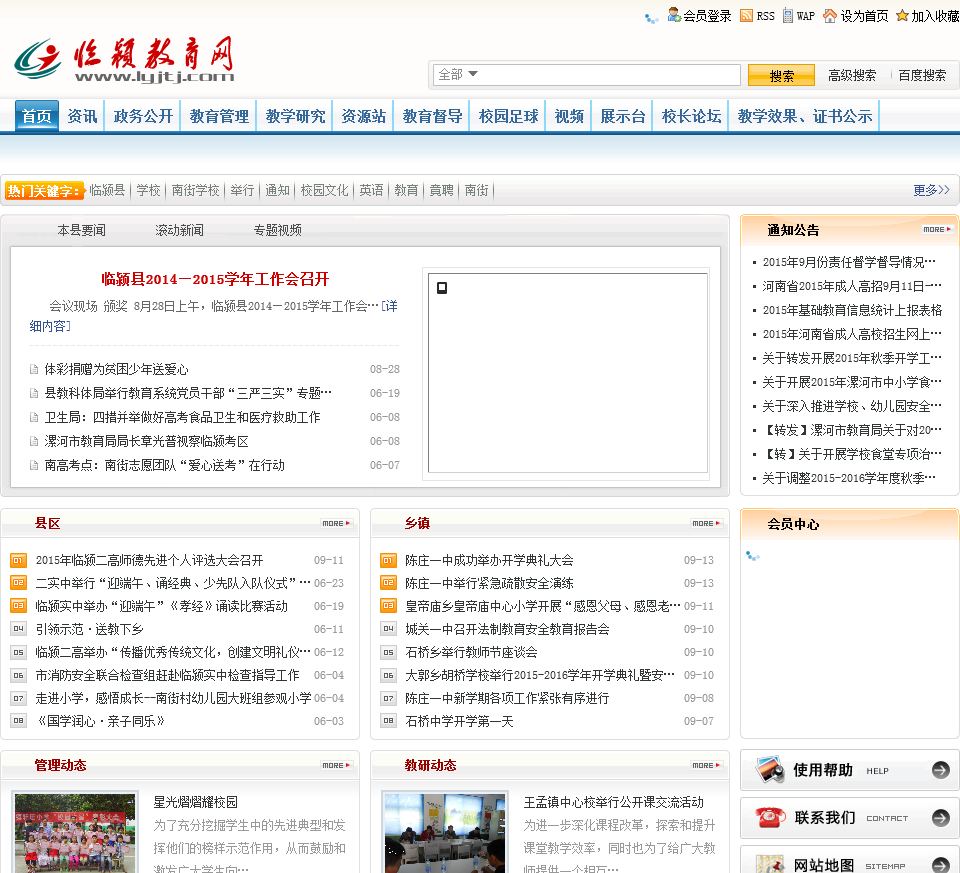Screen dimensions: 960x873
Task: Switch to the 滚动新闻 tab
Action: (179, 230)
